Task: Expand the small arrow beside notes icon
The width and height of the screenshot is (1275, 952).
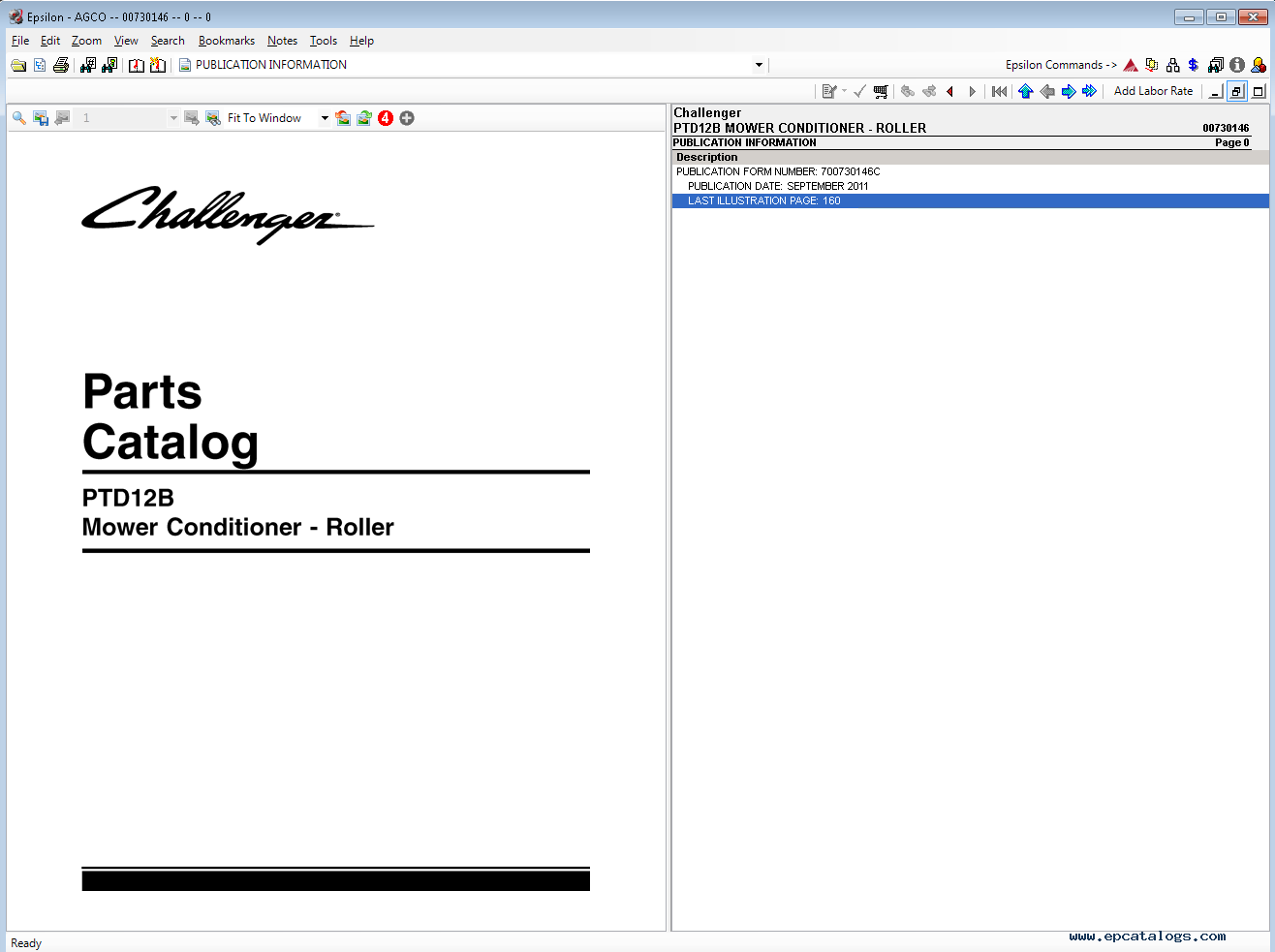Action: pos(844,91)
